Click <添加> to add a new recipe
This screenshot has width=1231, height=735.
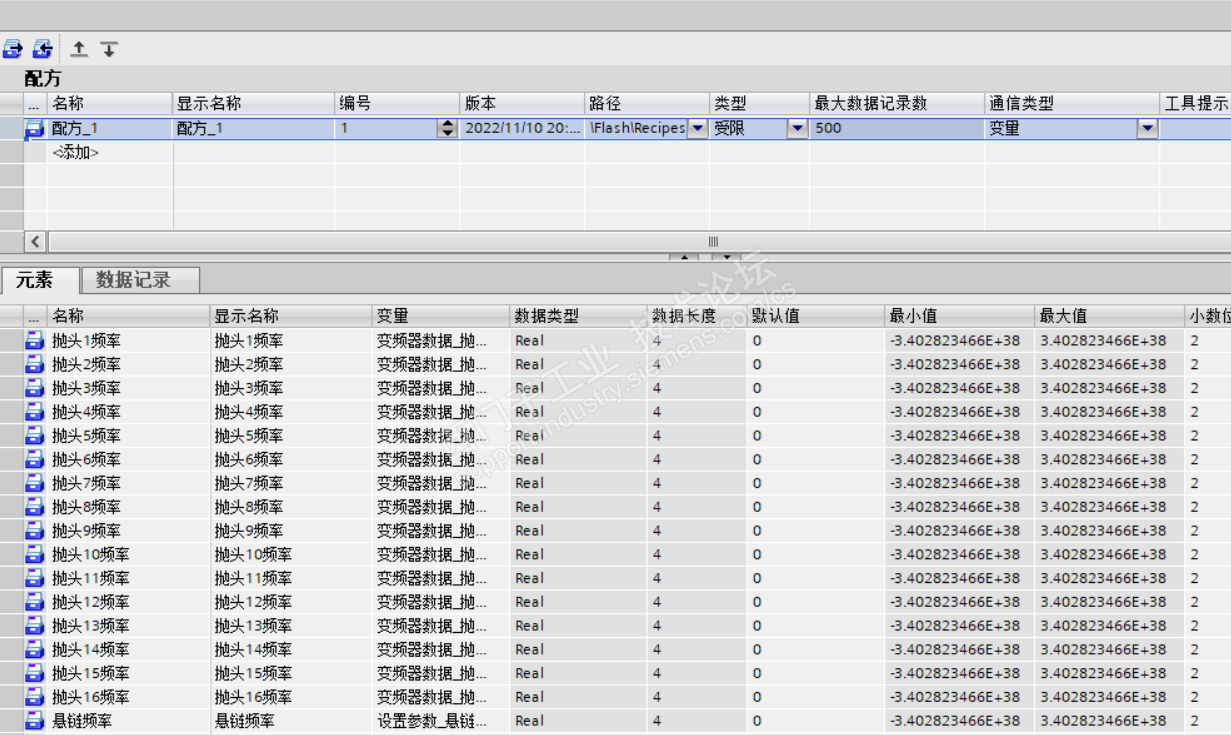coord(76,152)
